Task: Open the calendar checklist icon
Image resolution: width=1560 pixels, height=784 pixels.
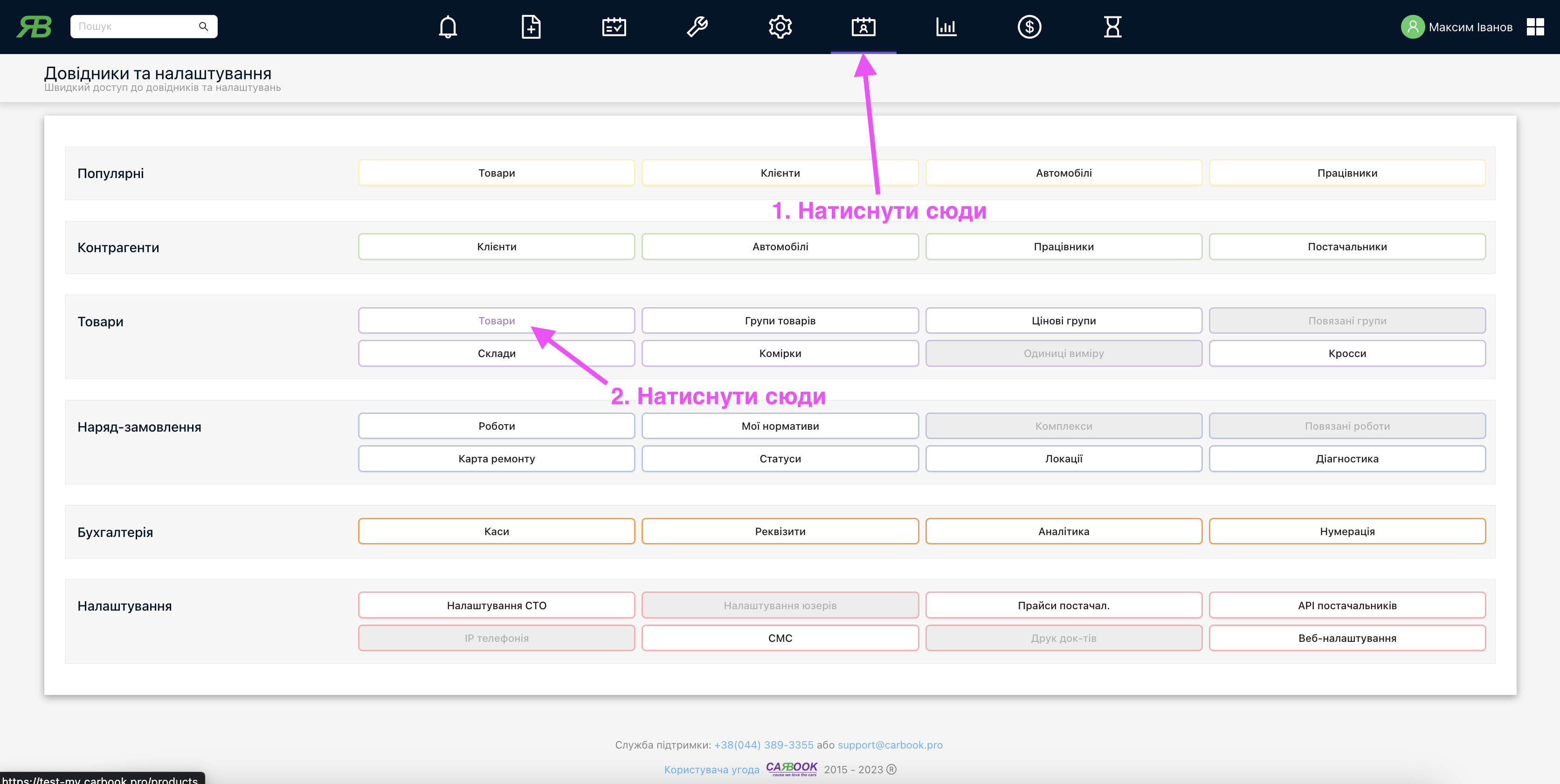Action: pos(614,27)
